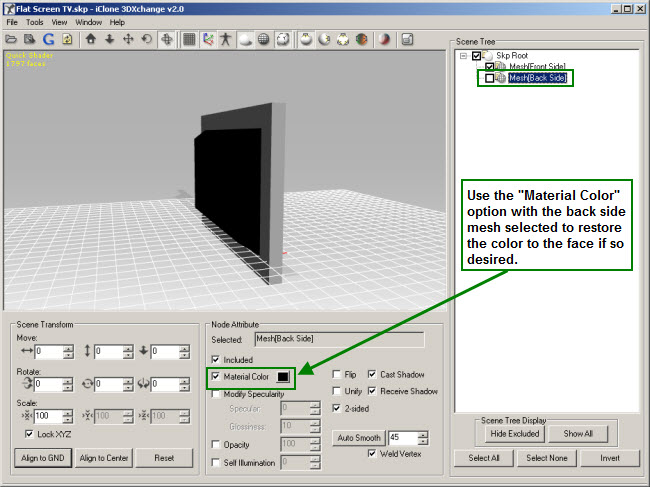Toggle the floor grid icon

(x=189, y=40)
